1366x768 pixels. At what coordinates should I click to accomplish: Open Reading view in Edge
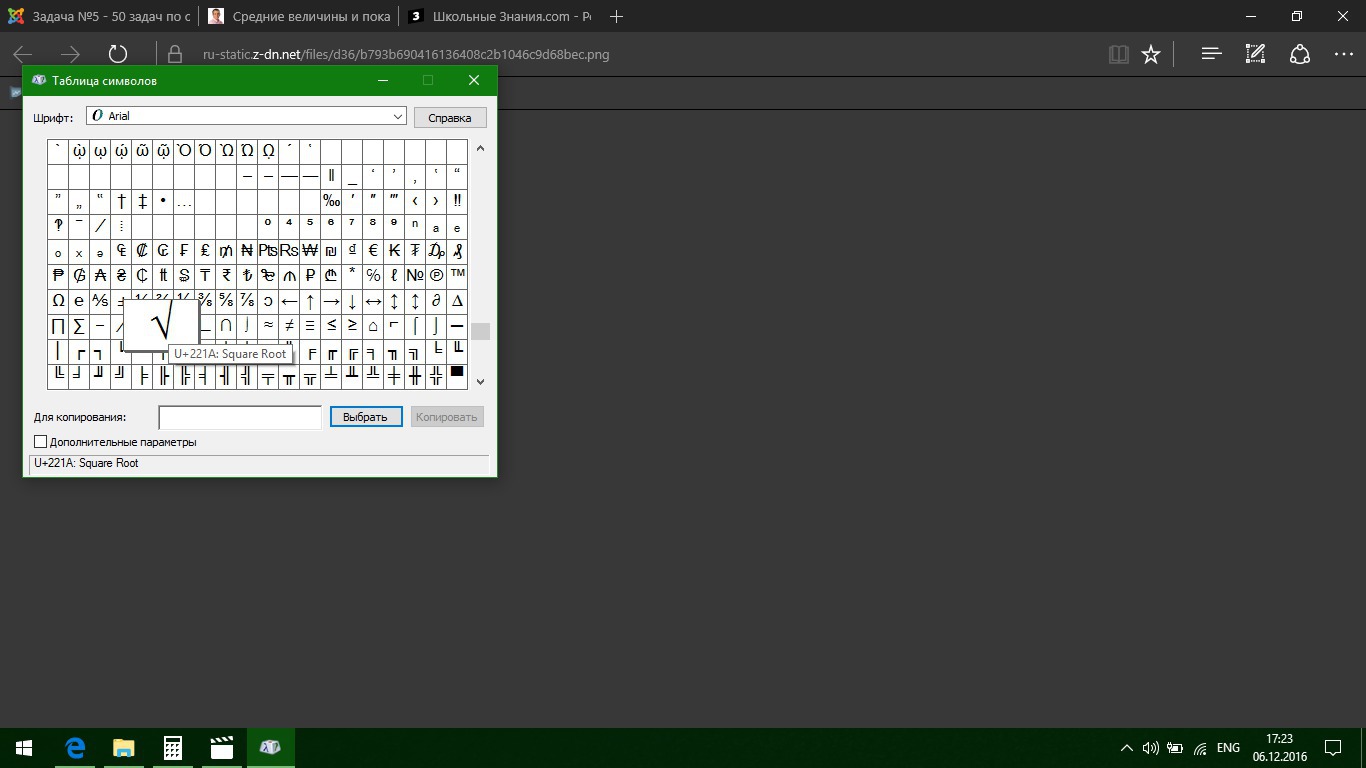click(x=1119, y=55)
